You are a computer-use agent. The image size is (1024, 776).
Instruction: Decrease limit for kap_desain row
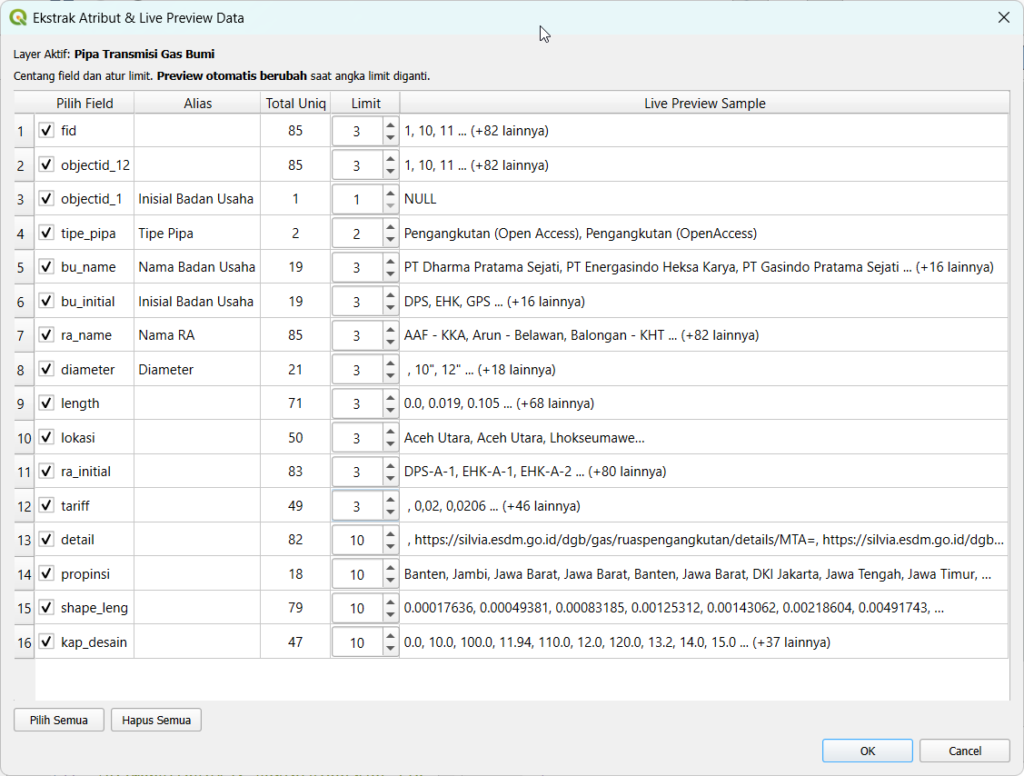(390, 648)
